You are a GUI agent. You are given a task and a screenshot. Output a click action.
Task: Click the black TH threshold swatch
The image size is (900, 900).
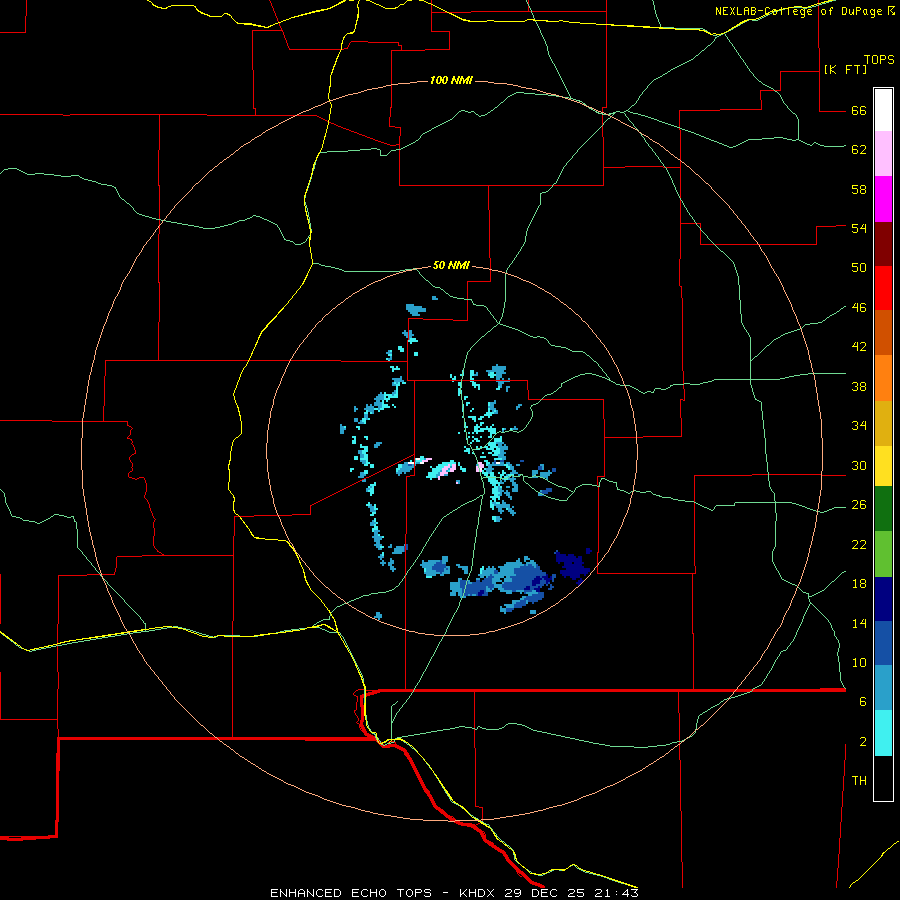(x=883, y=778)
